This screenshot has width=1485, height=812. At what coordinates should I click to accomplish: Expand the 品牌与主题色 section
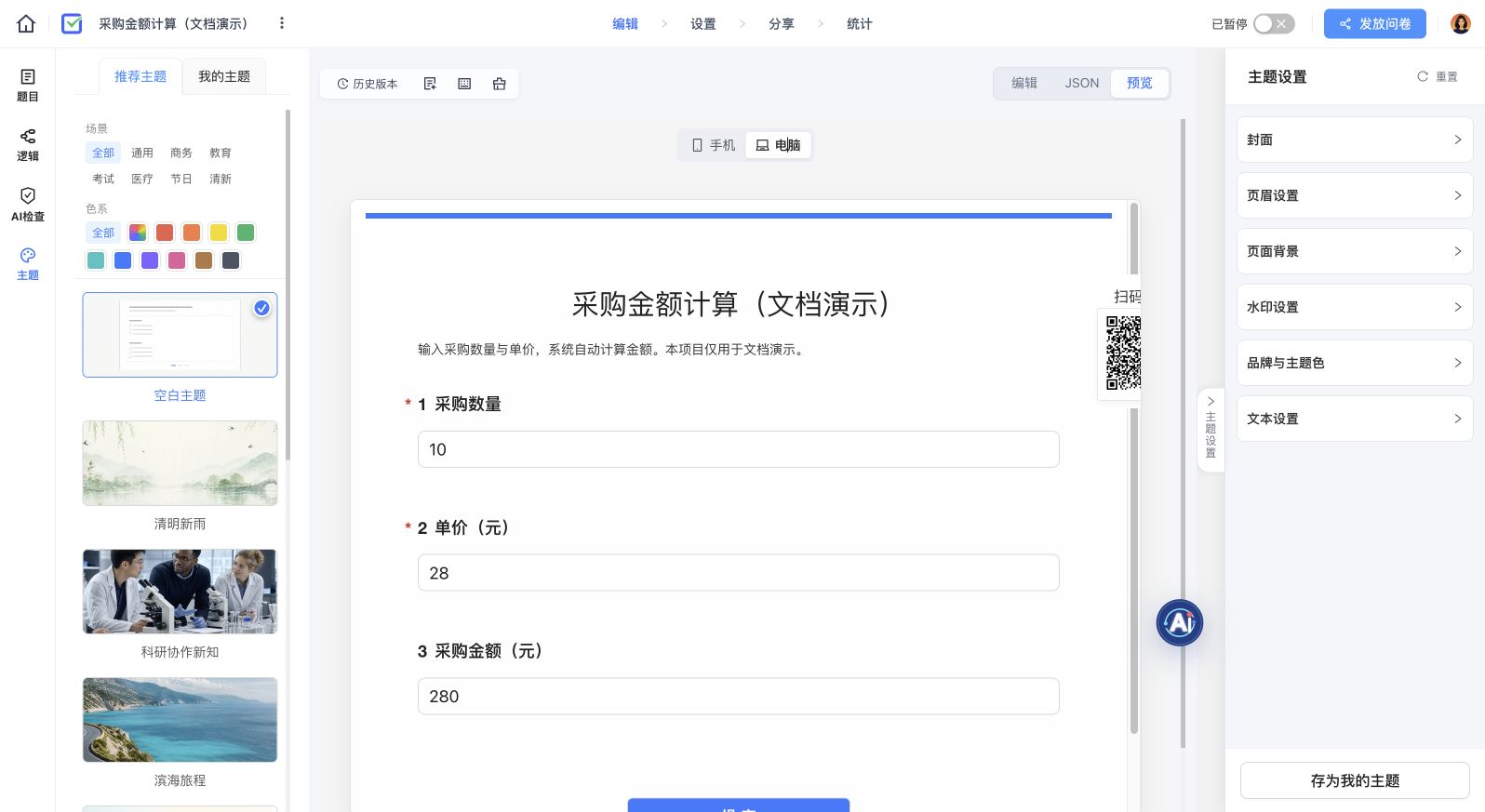click(1355, 363)
